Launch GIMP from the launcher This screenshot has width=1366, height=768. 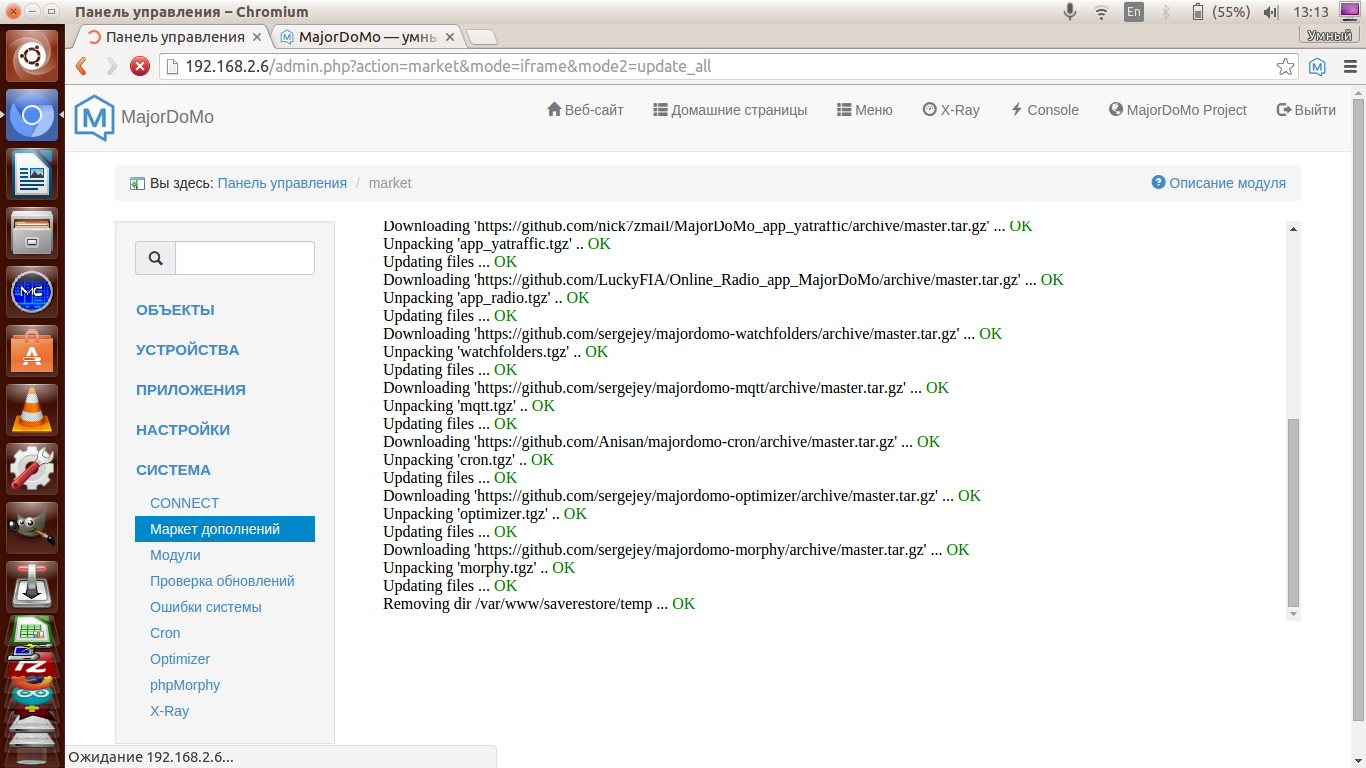pos(33,529)
